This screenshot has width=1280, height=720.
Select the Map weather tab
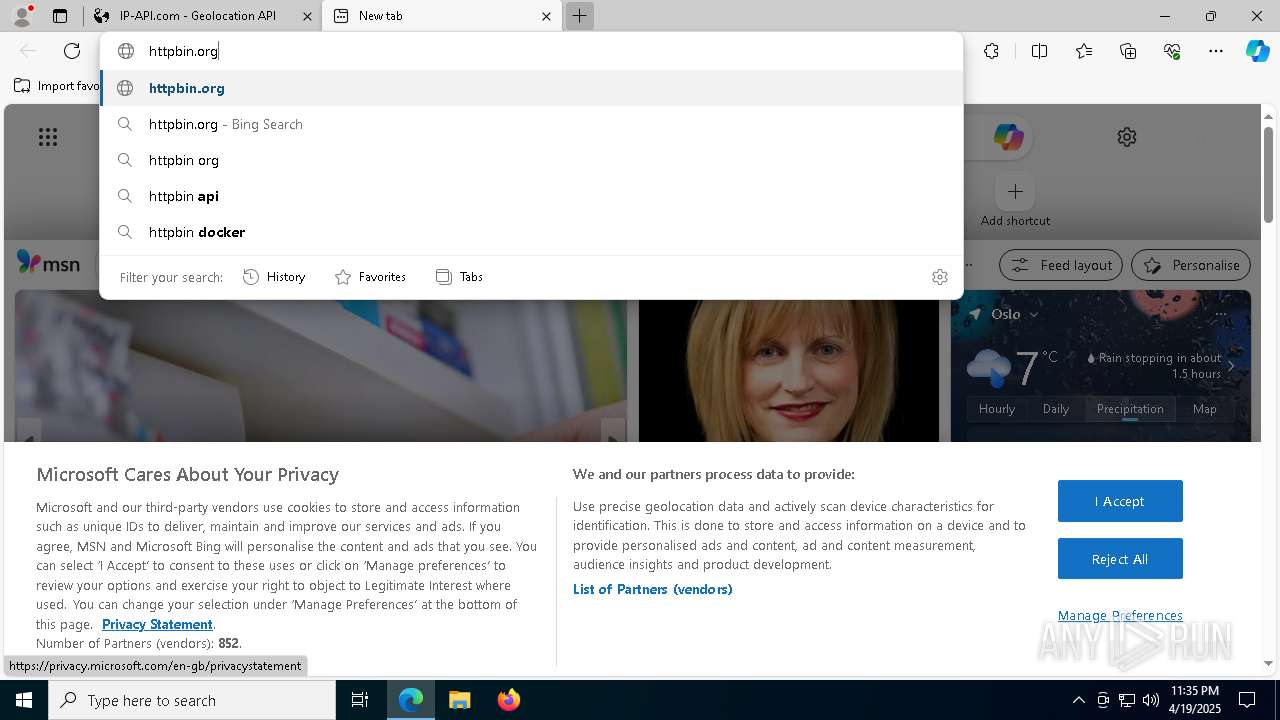(1205, 409)
